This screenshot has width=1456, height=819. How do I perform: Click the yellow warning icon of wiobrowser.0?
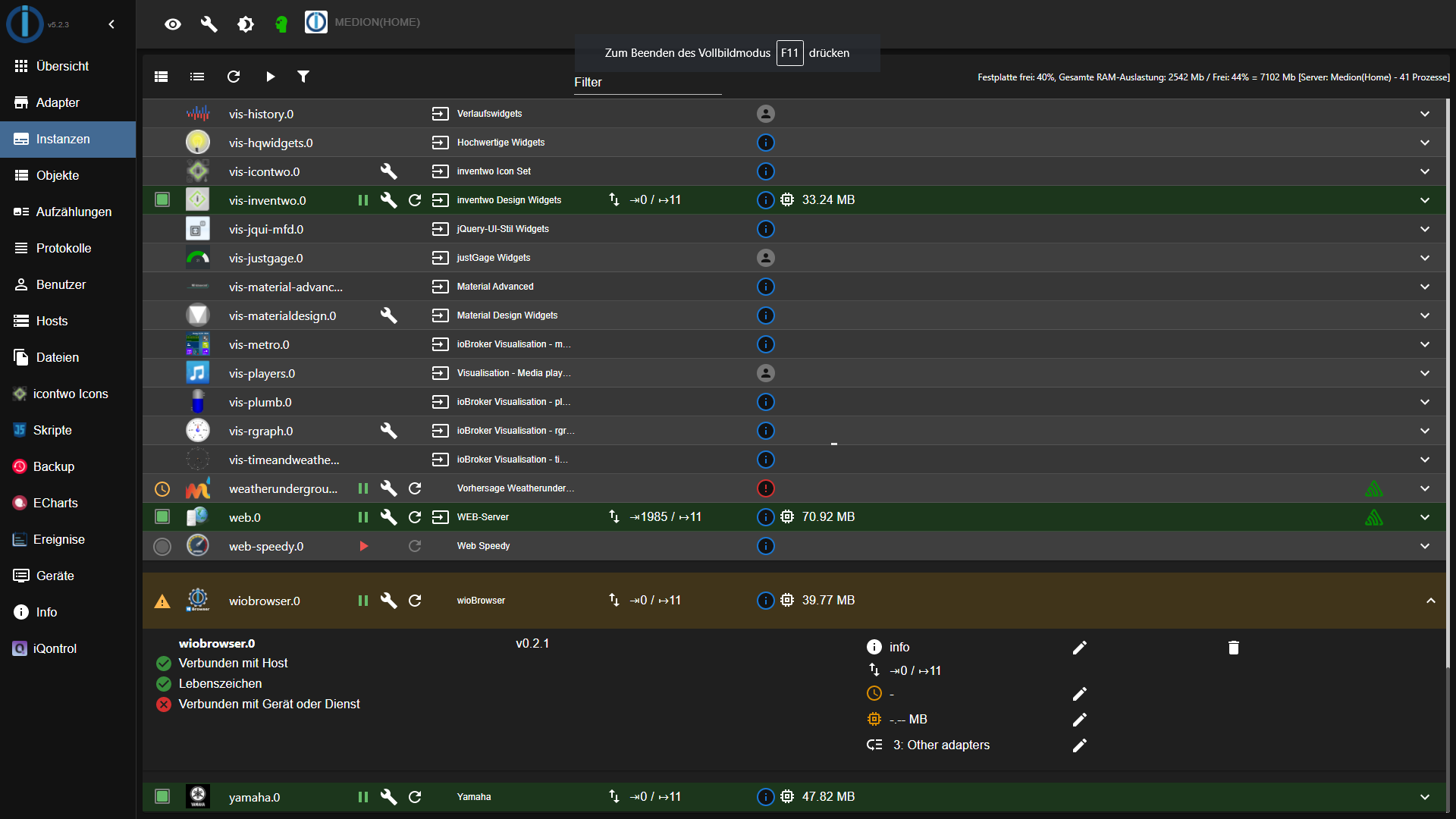[162, 601]
